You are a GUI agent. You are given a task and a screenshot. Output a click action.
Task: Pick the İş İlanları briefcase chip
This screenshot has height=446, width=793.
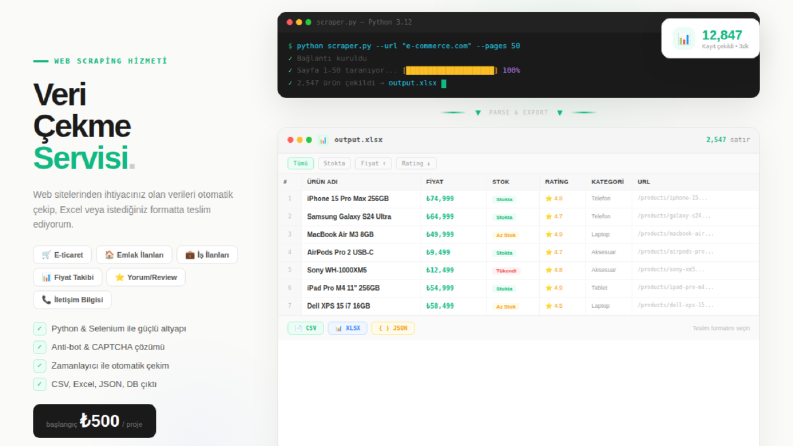tap(207, 255)
